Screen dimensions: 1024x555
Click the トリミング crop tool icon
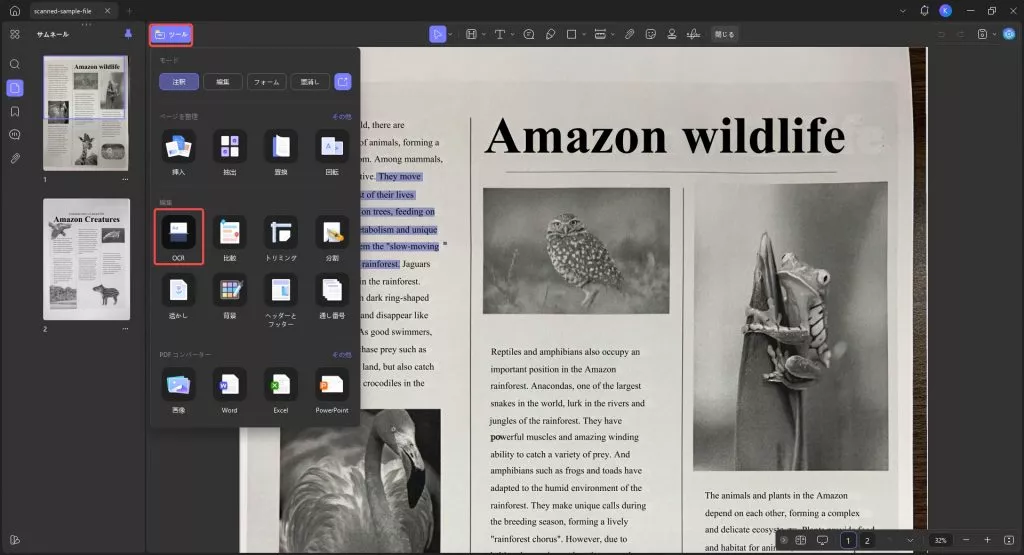[x=281, y=232]
